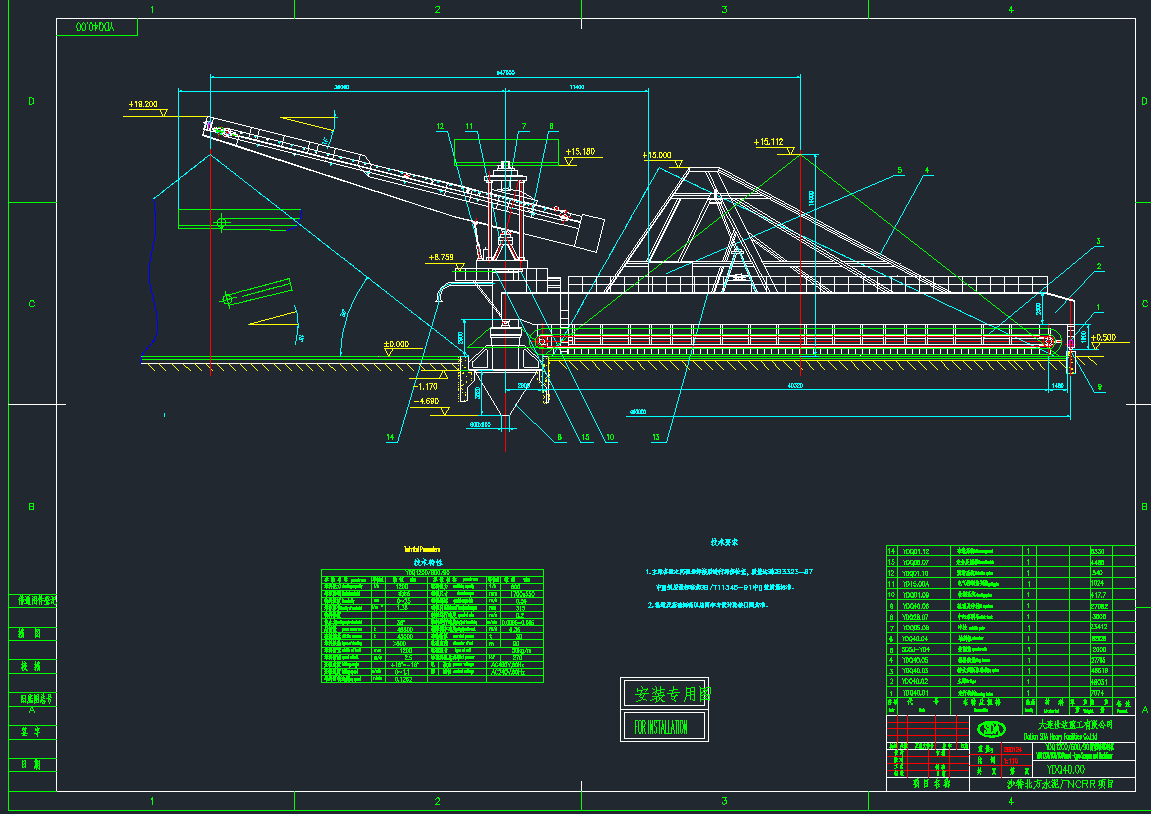The width and height of the screenshot is (1151, 814).
Task: Select balloon callout number 14
Action: (391, 437)
